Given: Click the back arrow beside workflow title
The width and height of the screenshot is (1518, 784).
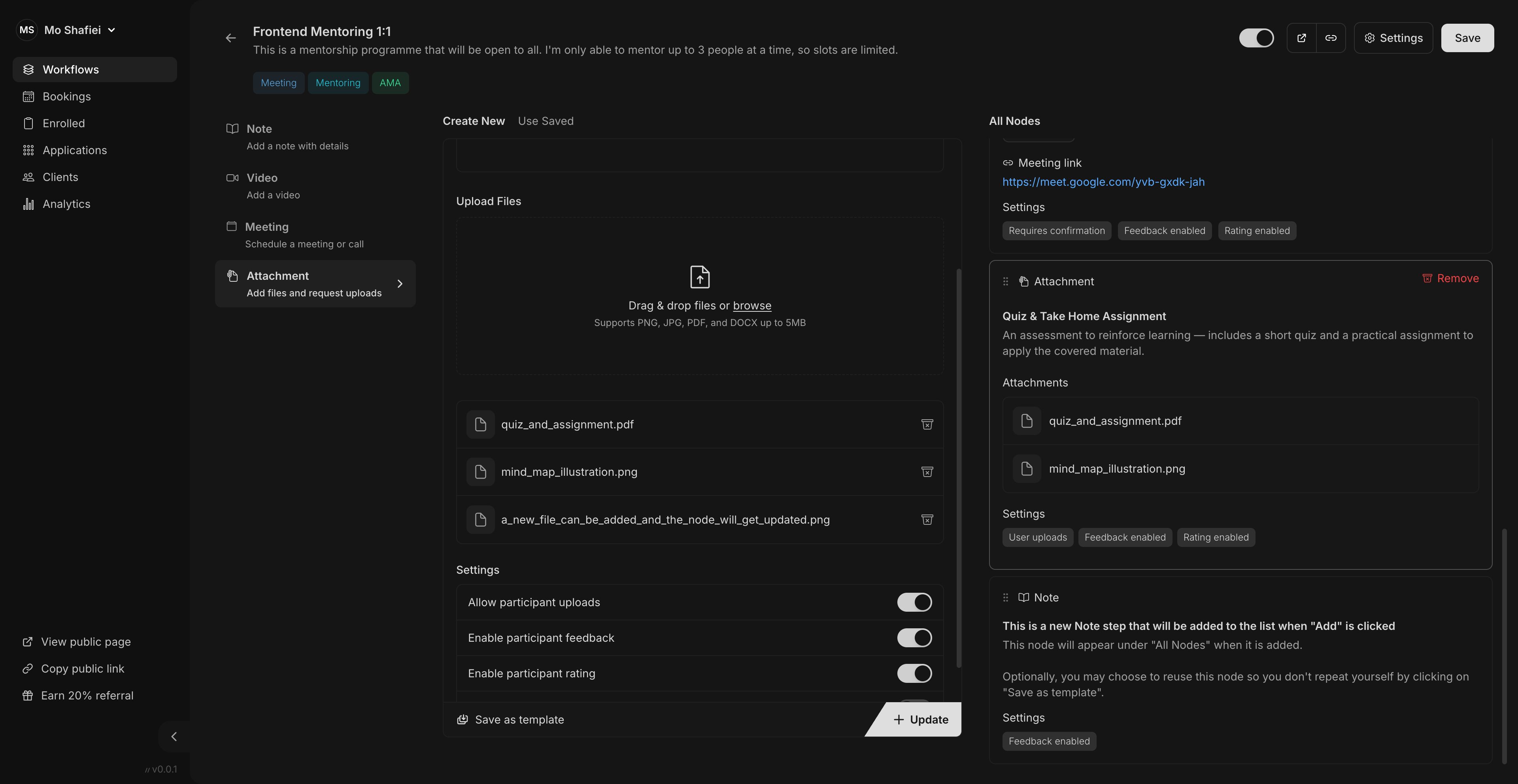Looking at the screenshot, I should [x=230, y=38].
